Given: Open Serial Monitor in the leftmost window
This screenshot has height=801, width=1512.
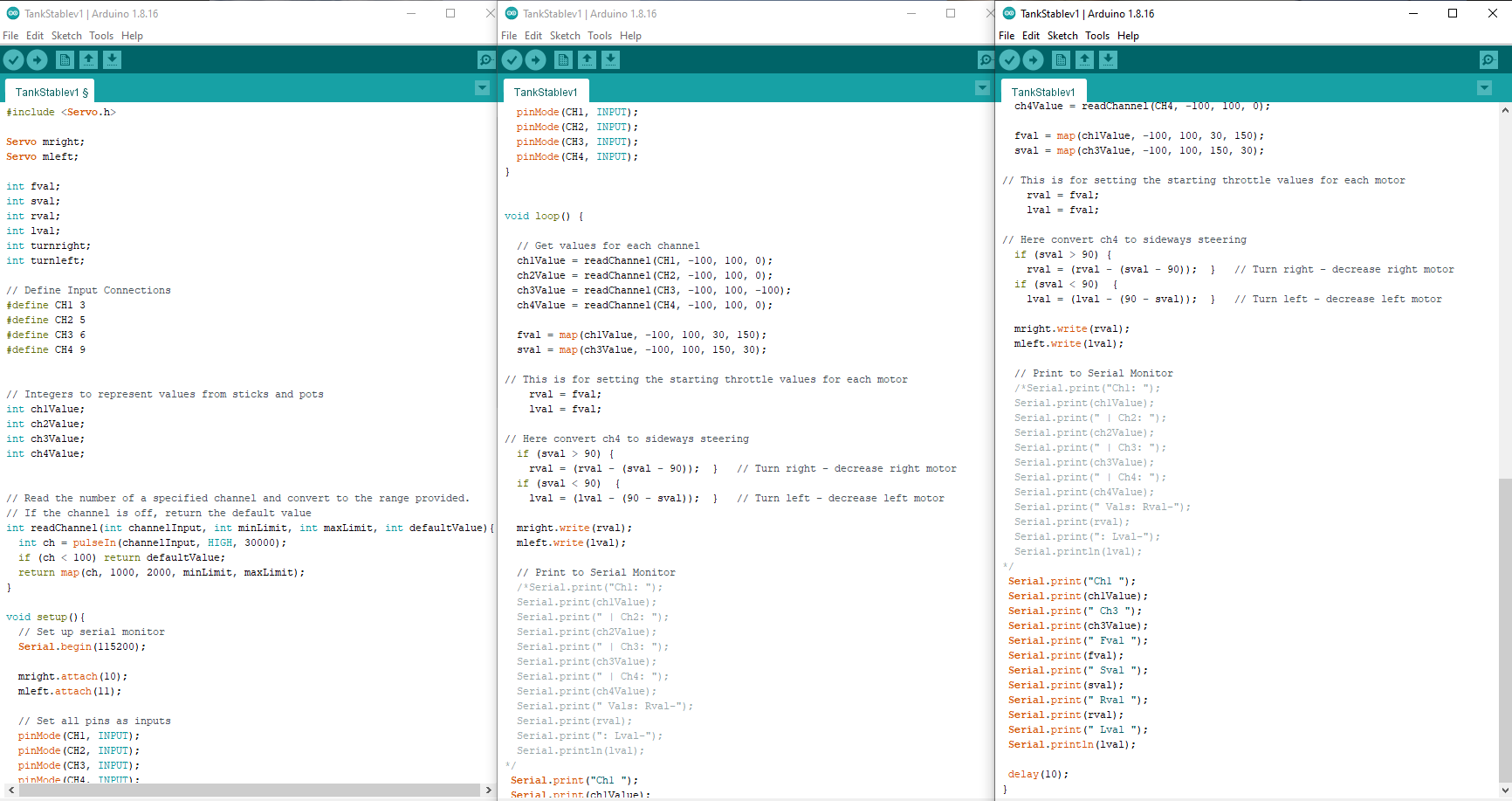Looking at the screenshot, I should [486, 59].
